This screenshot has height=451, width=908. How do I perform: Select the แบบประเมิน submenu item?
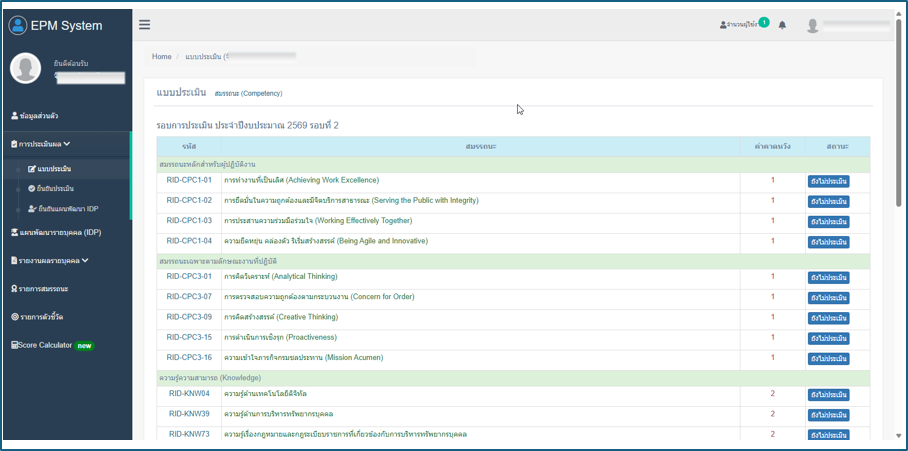(x=50, y=169)
